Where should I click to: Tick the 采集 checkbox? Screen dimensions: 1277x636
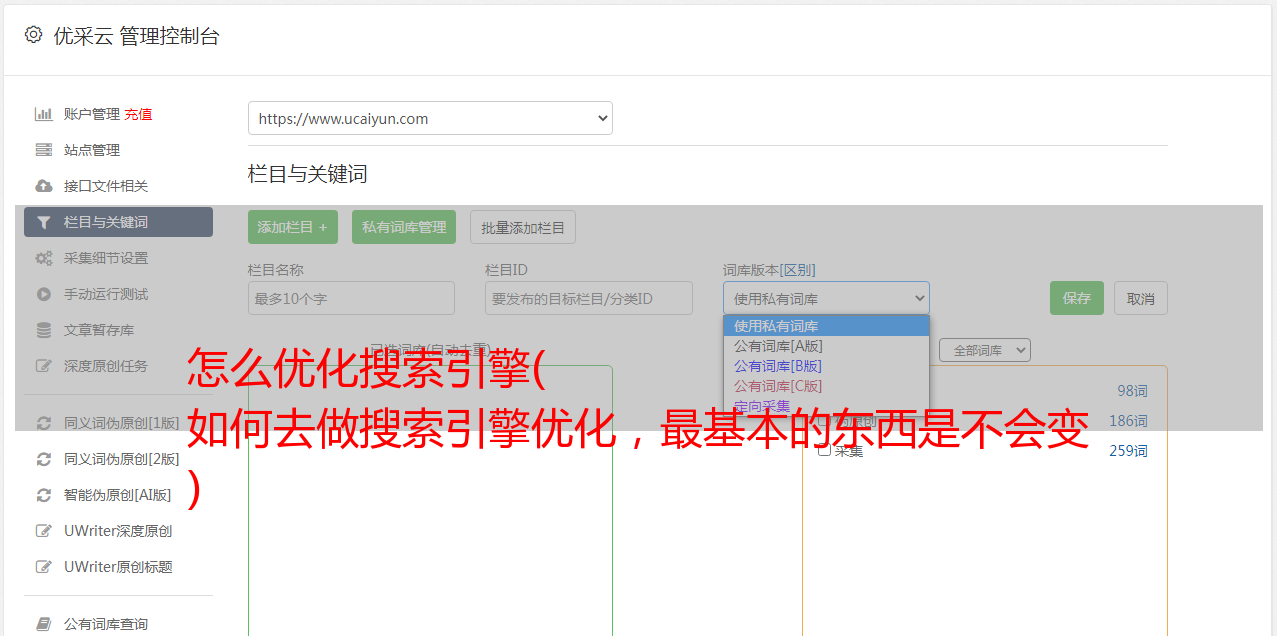pyautogui.click(x=824, y=450)
